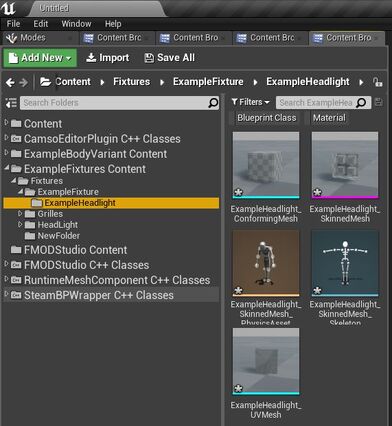Click the FMODStudio Content folder icon
This screenshot has height=426, width=392.
(16, 250)
